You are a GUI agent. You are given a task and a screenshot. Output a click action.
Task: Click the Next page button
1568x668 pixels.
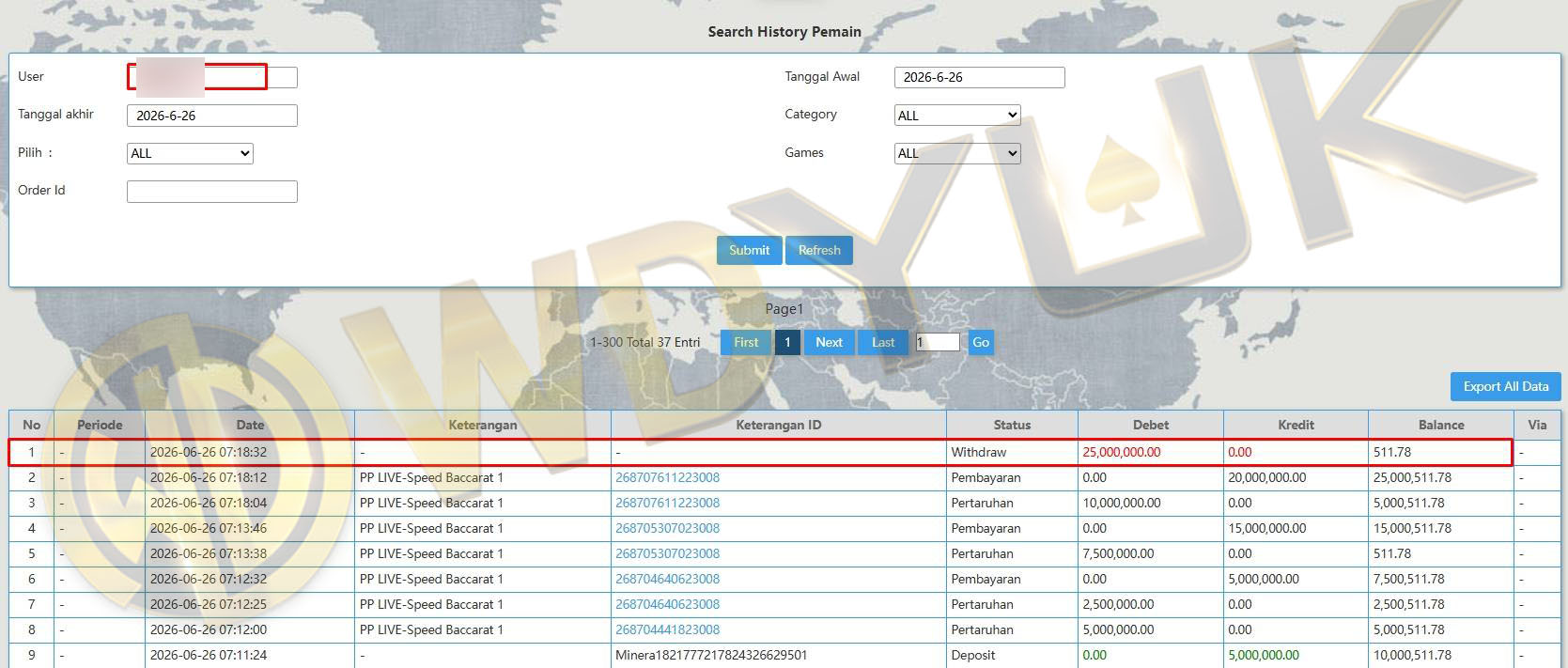pos(829,342)
